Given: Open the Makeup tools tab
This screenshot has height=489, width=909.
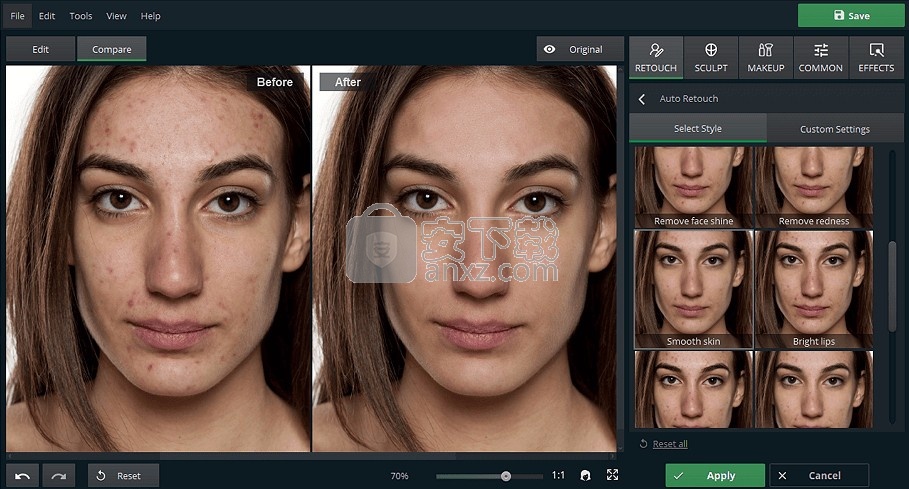Looking at the screenshot, I should point(765,57).
